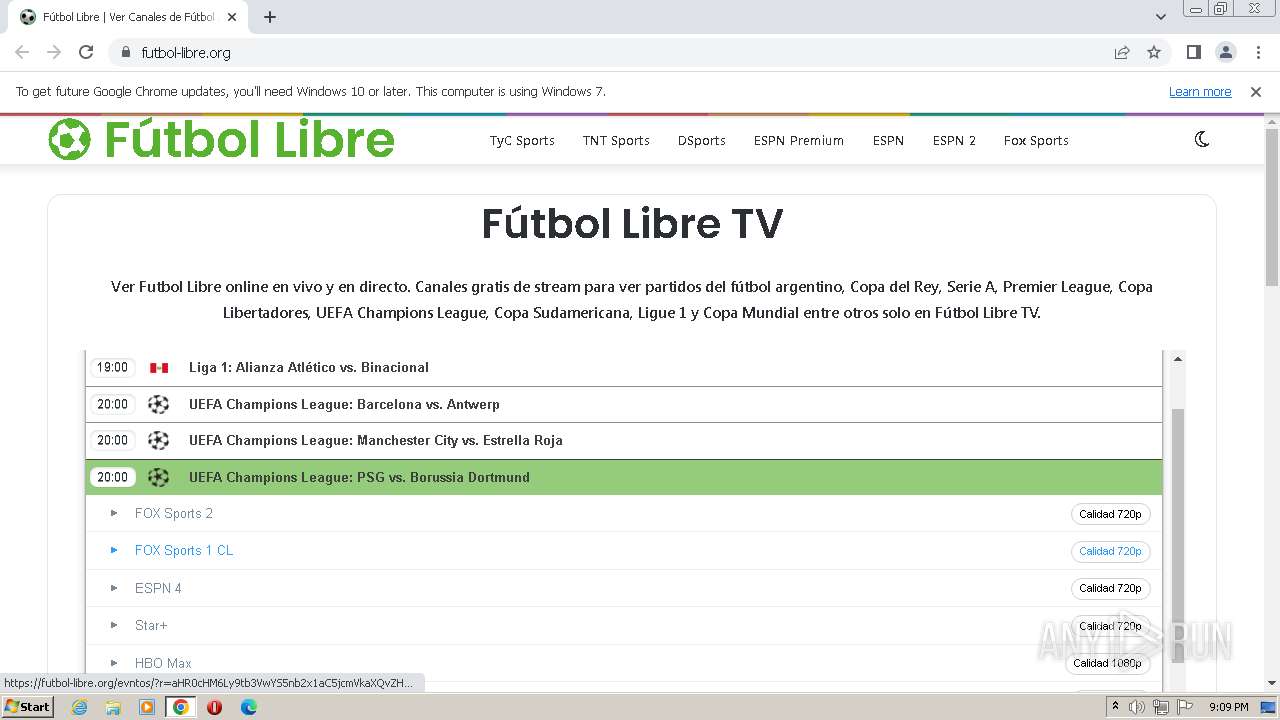Open the FOX Sports 1 CL stream
This screenshot has width=1280, height=720.
(x=184, y=550)
